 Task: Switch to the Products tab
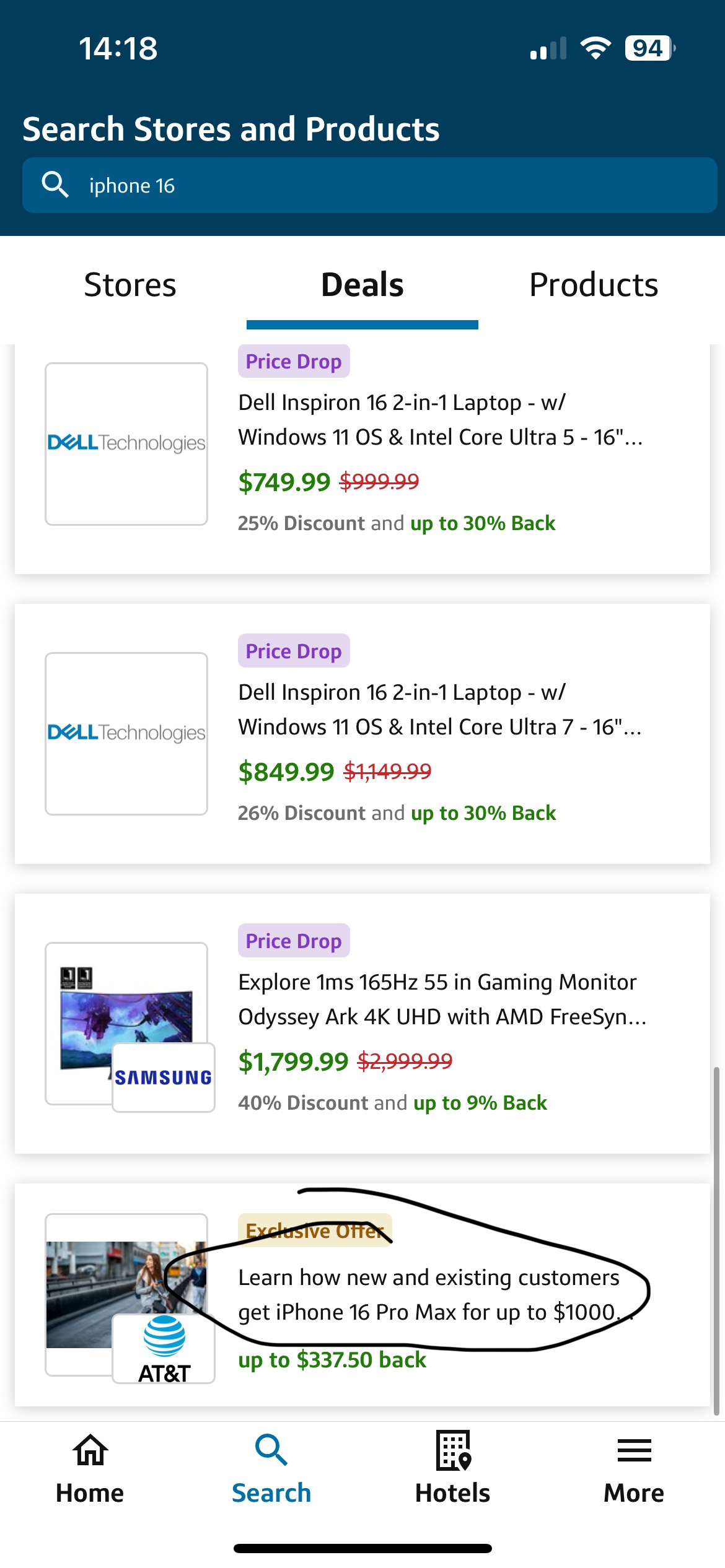pyautogui.click(x=594, y=285)
